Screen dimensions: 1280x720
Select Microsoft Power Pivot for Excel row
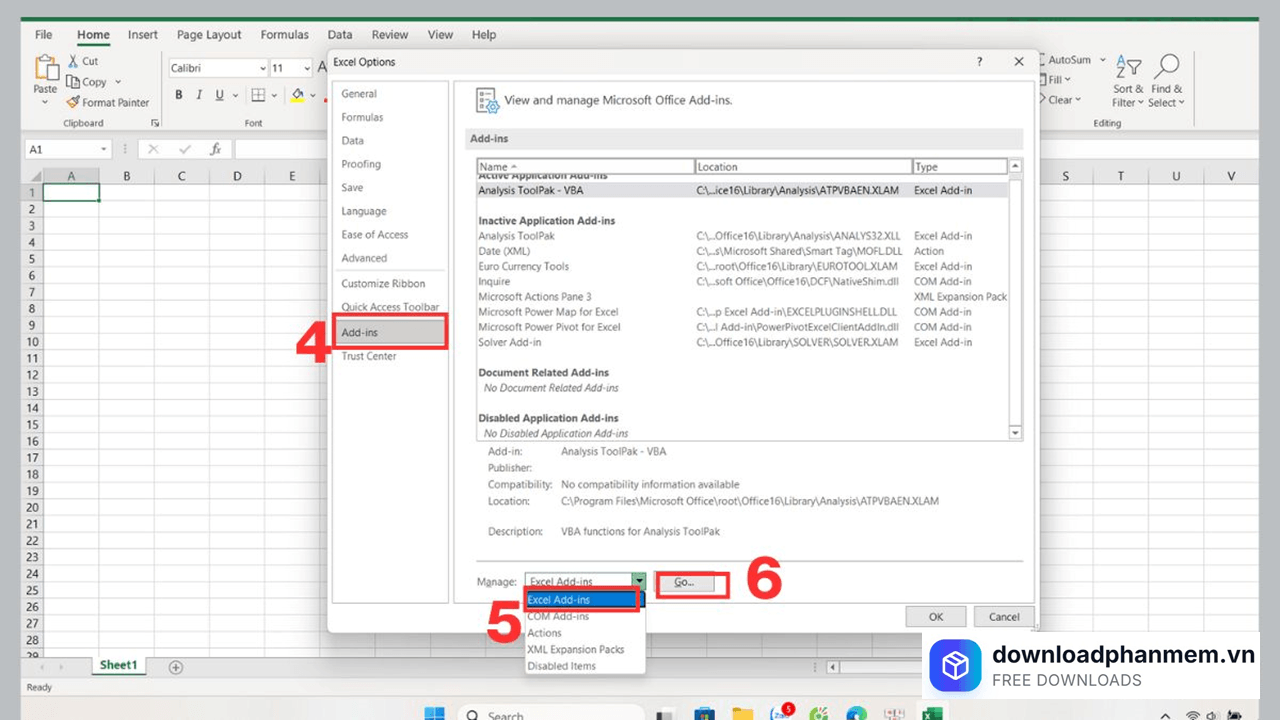coord(742,327)
